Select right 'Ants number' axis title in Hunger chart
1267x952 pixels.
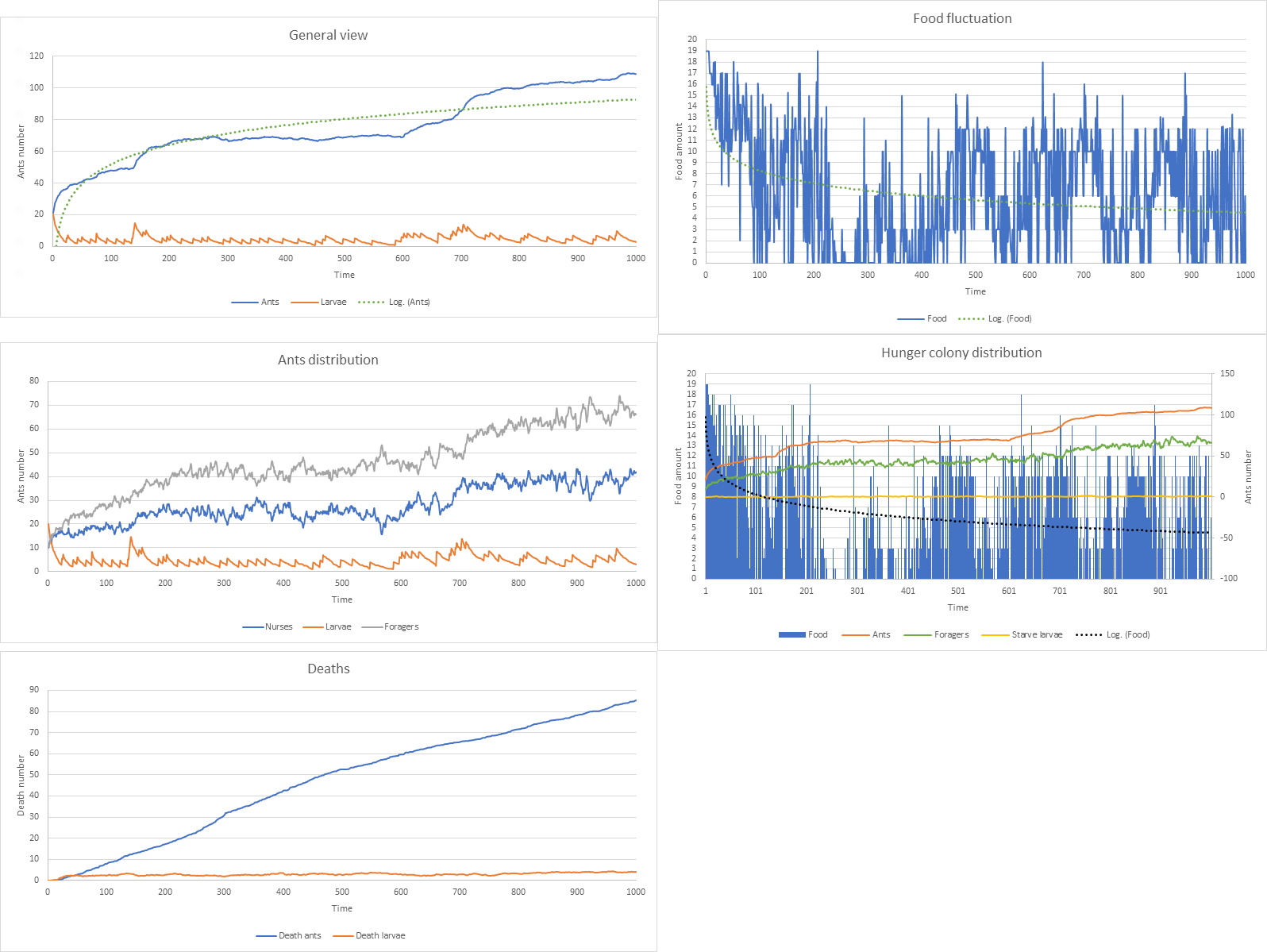(x=1248, y=476)
